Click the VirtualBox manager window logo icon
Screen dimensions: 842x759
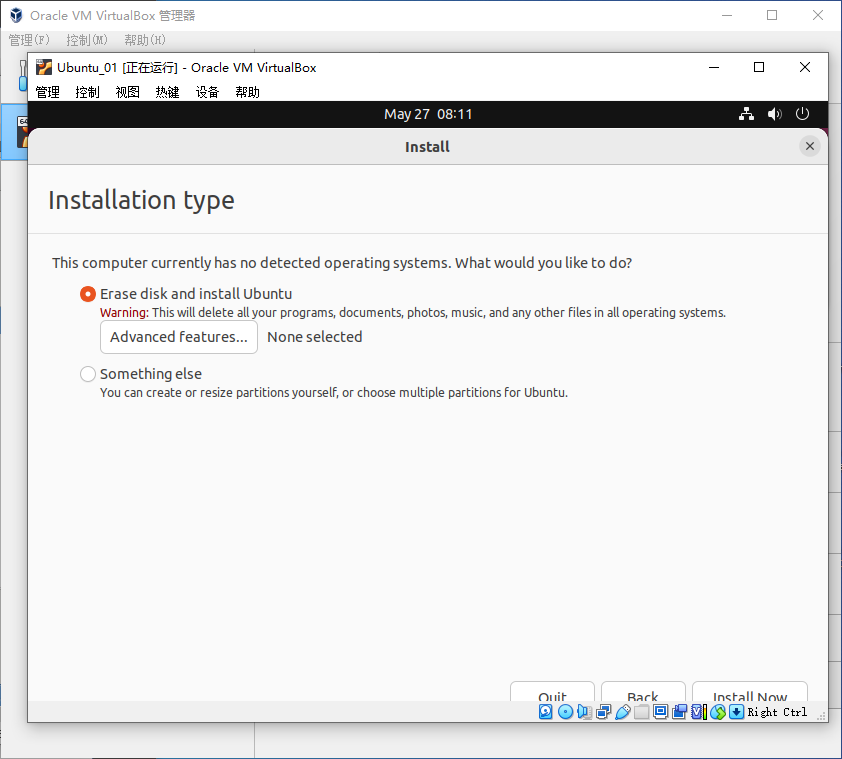point(17,15)
